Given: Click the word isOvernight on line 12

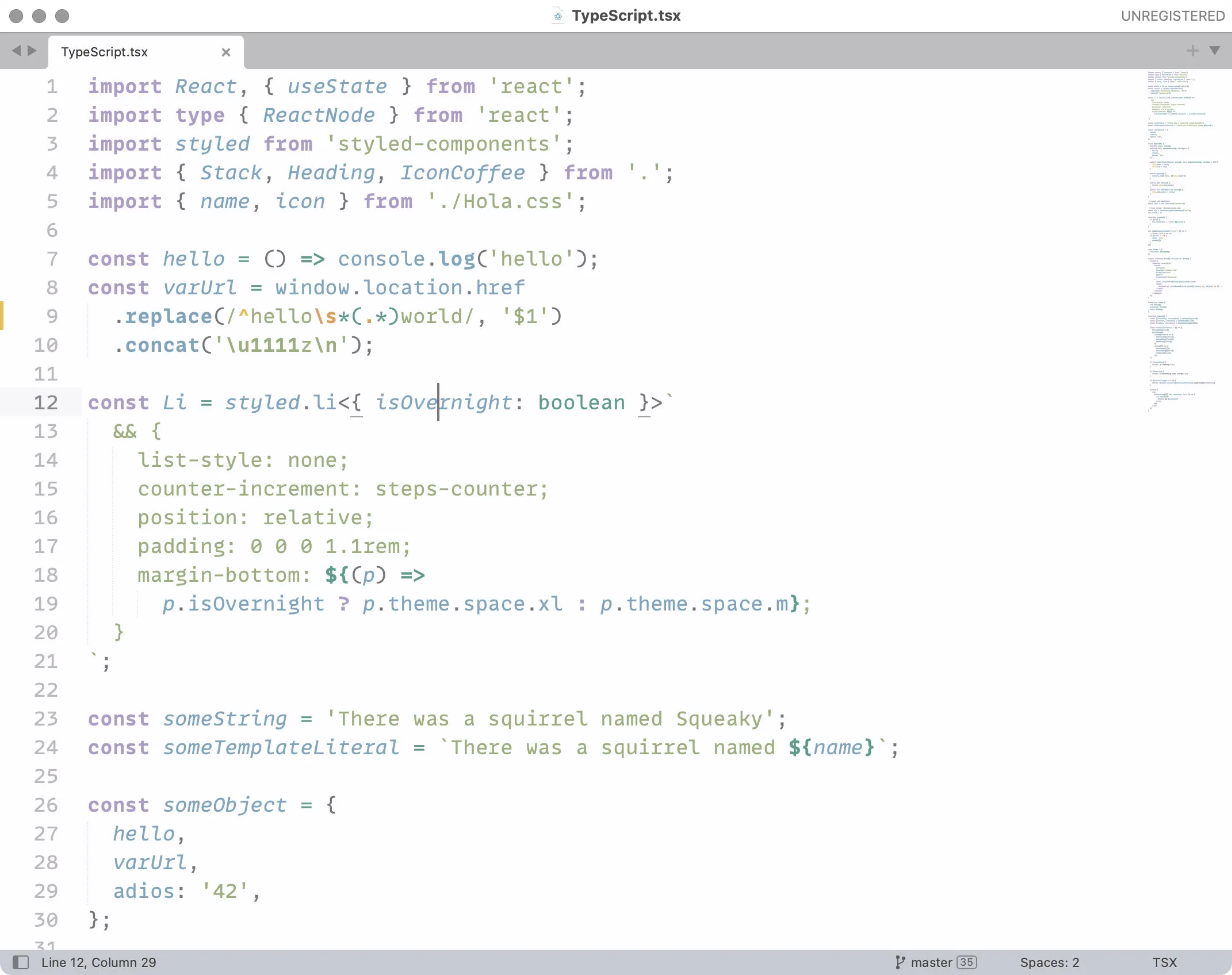Looking at the screenshot, I should coord(444,402).
